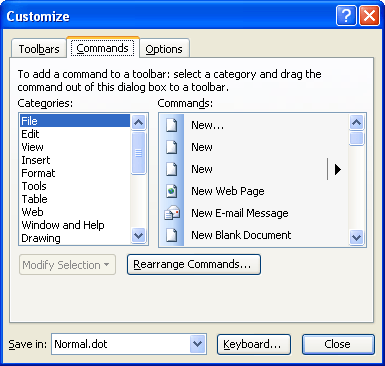Click the Help question mark button
This screenshot has width=385, height=366.
346,16
